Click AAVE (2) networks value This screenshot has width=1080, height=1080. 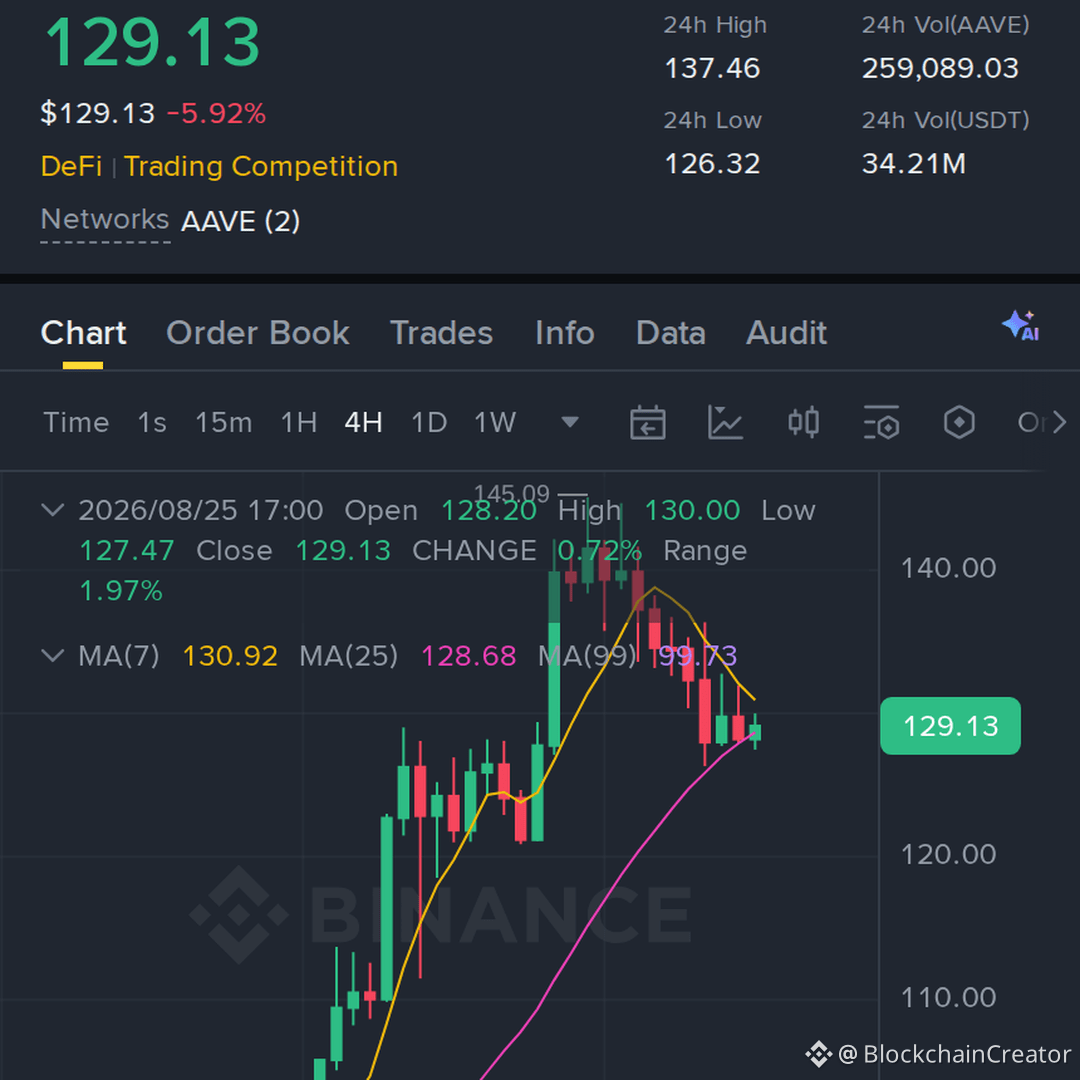[x=240, y=222]
